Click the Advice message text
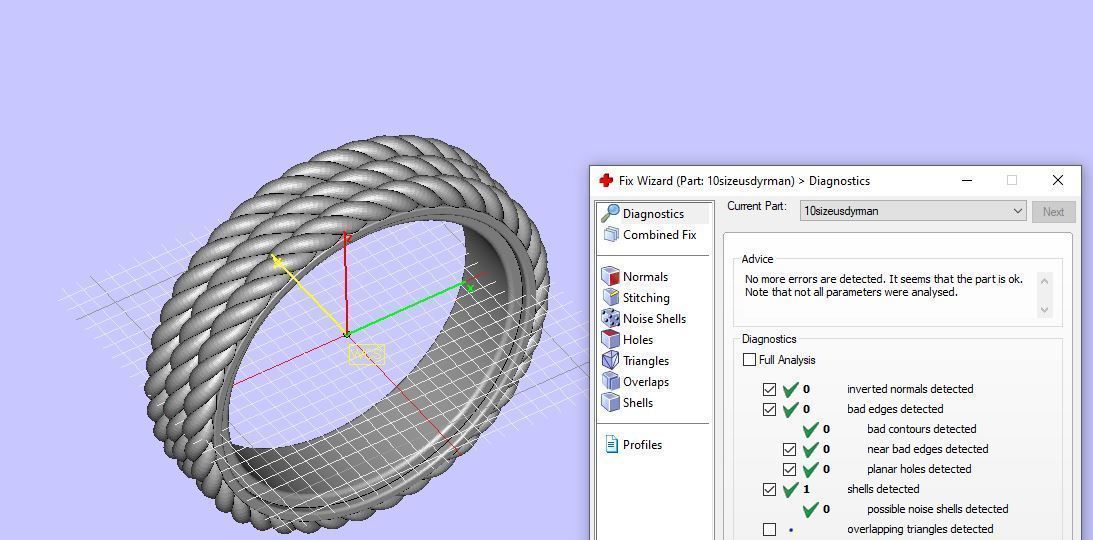 (x=884, y=286)
